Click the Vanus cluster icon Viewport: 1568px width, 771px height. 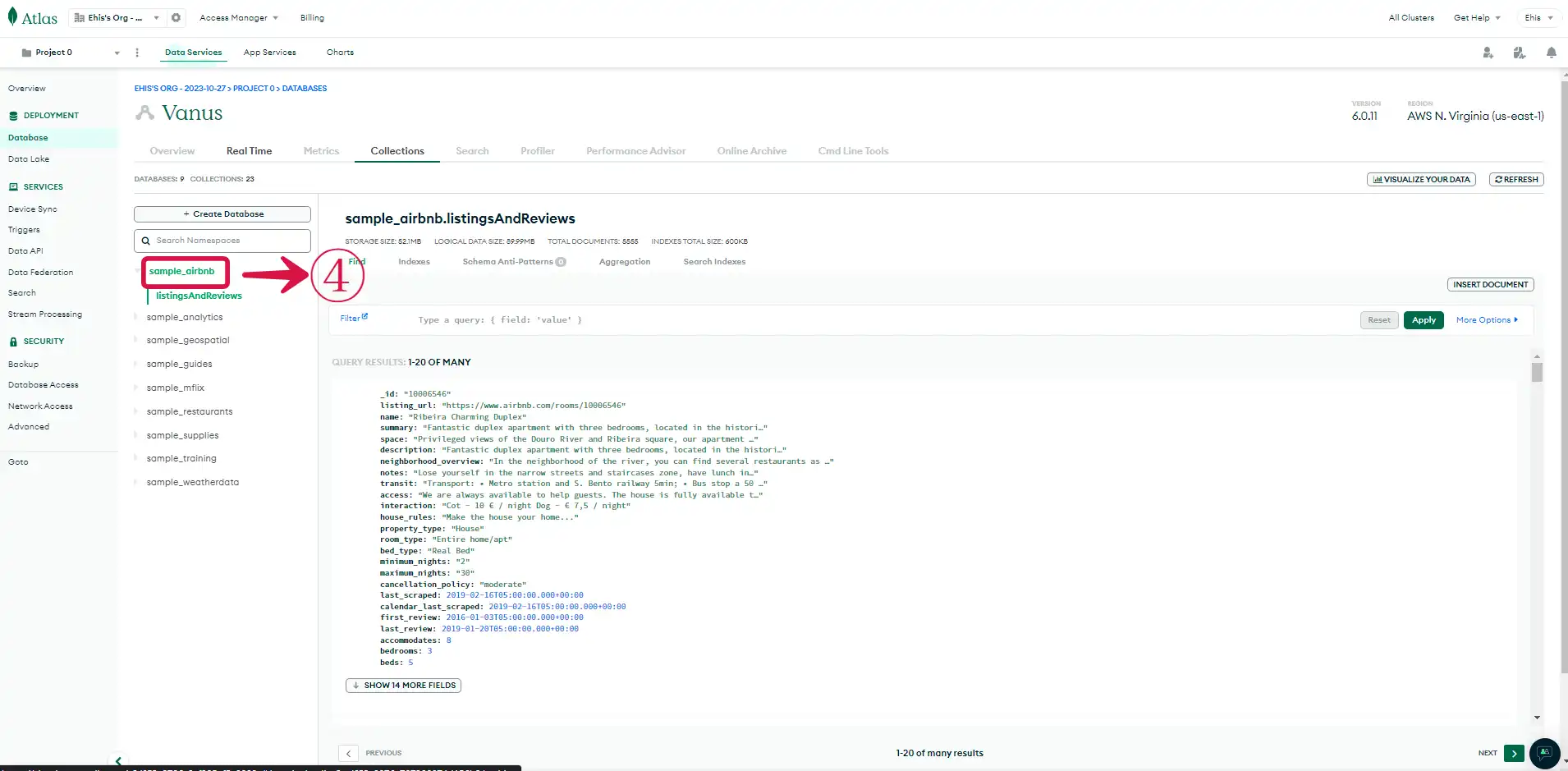(x=145, y=112)
